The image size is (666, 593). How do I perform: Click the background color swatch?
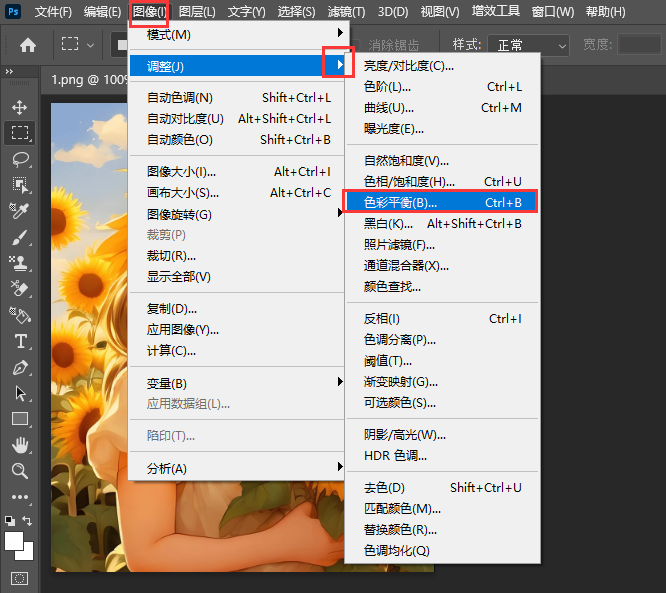pos(28,554)
